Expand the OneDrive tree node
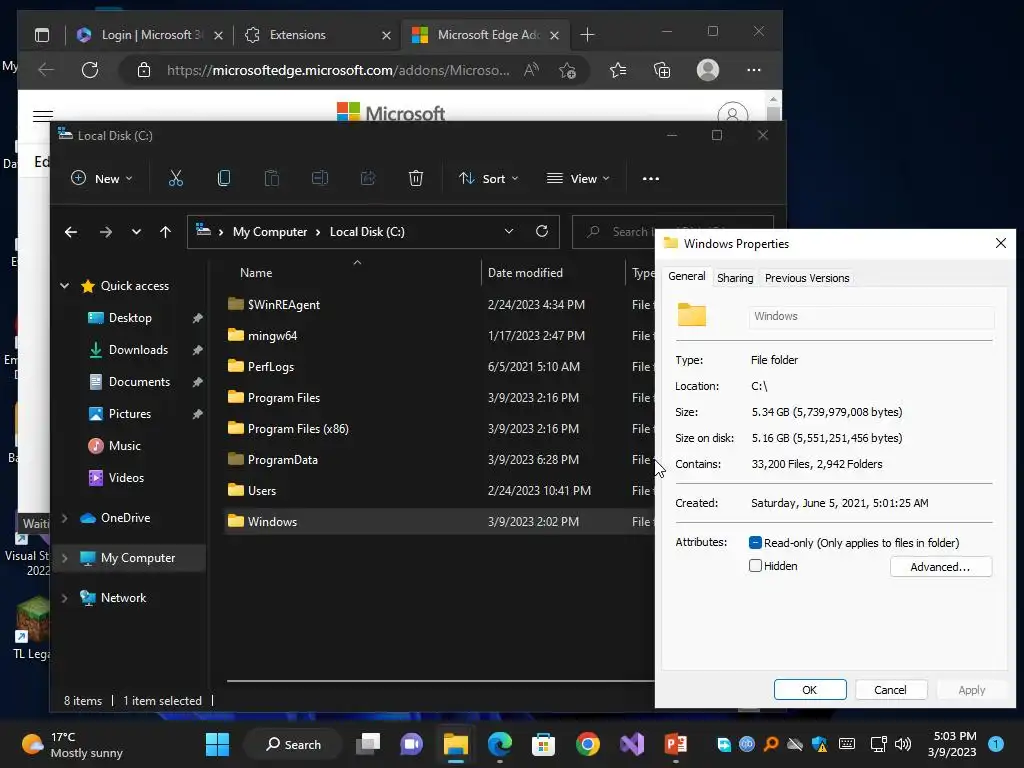This screenshot has width=1024, height=768. point(65,518)
